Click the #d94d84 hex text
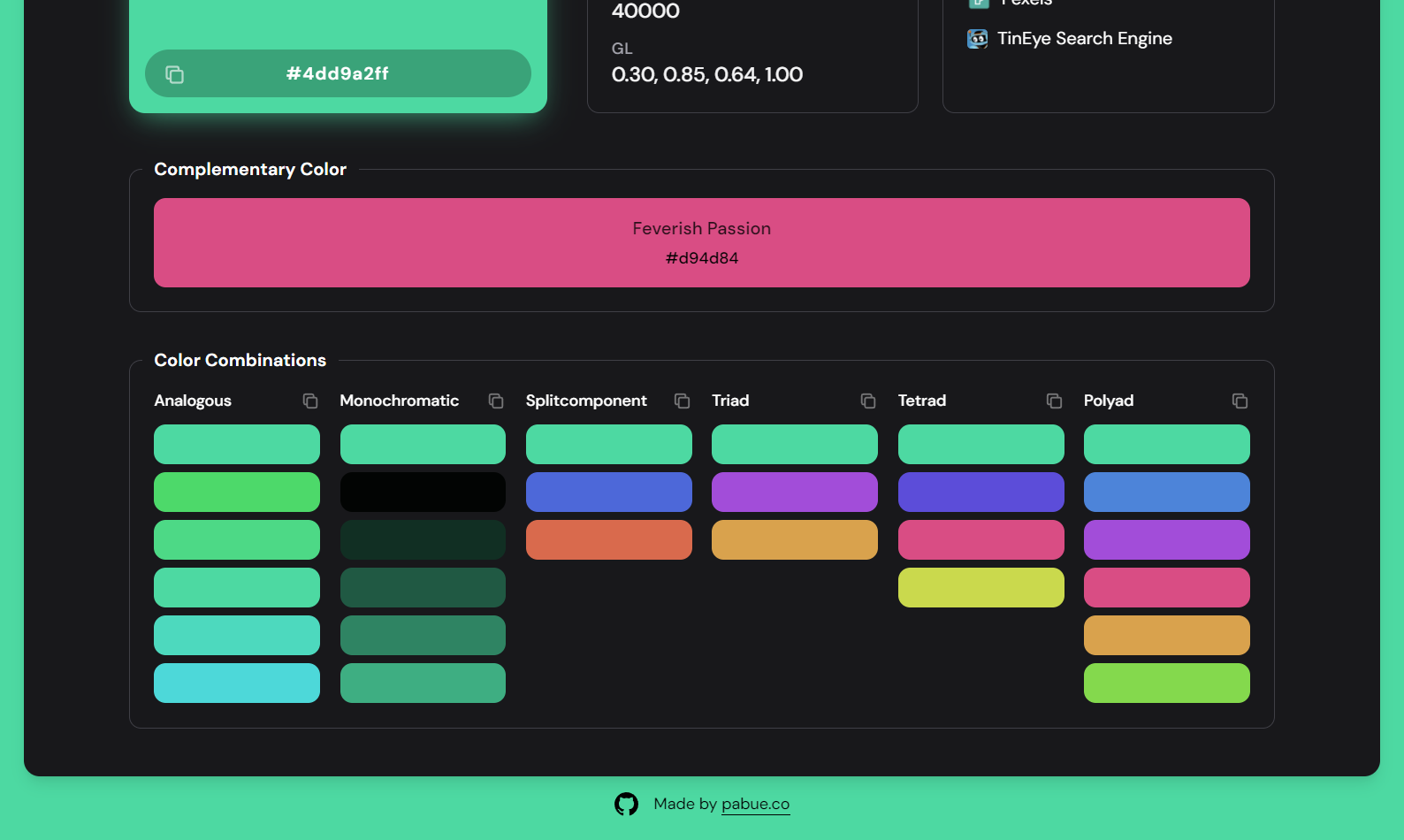Screen dimensions: 1404x840 (702, 258)
